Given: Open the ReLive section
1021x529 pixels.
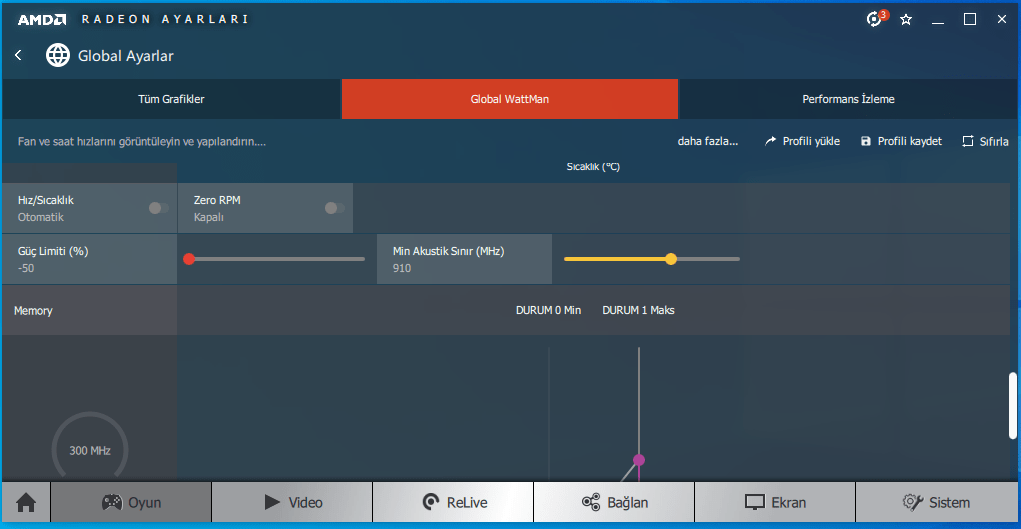Looking at the screenshot, I should [453, 502].
